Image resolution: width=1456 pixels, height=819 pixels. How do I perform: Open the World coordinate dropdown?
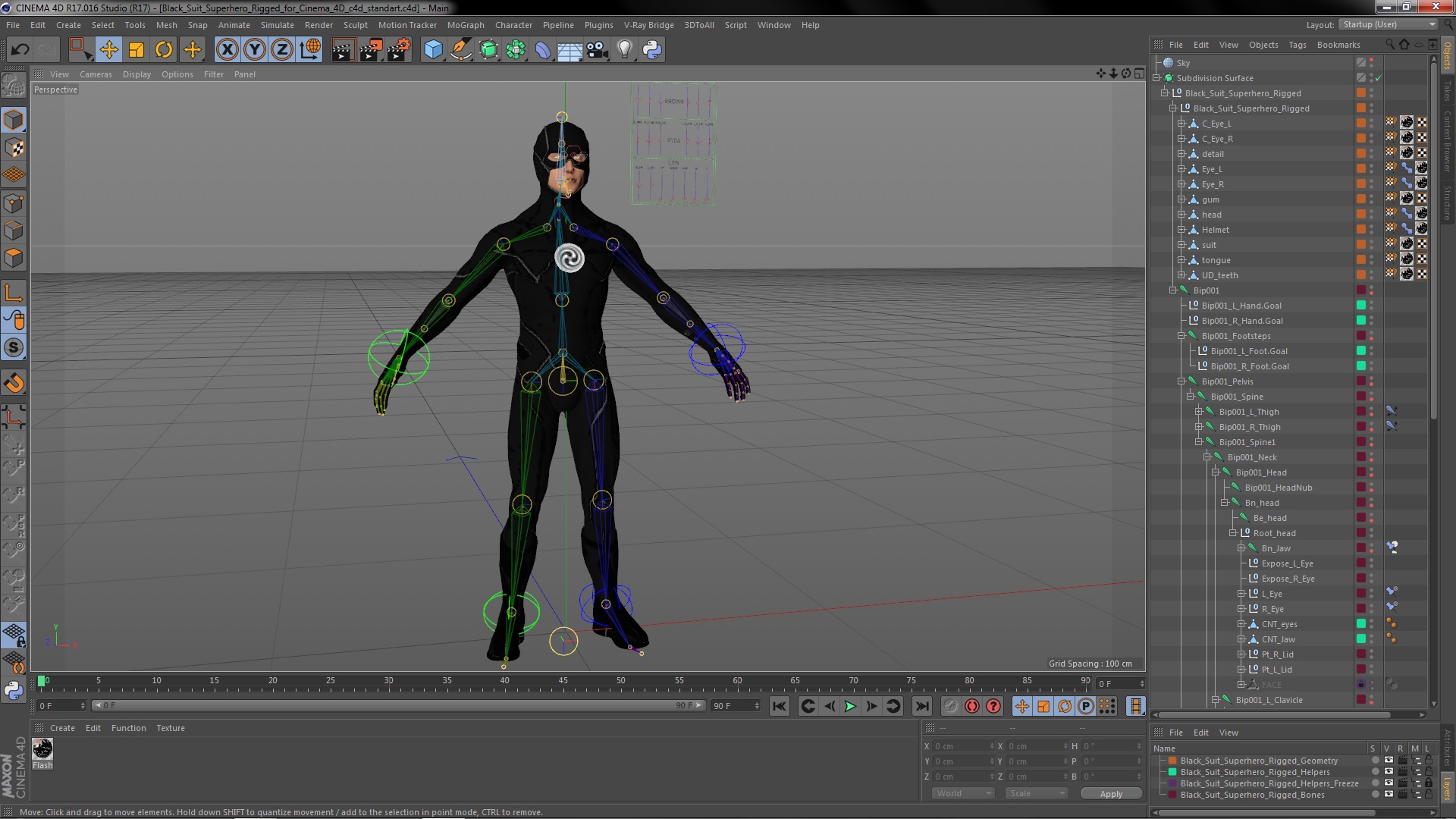tap(962, 793)
